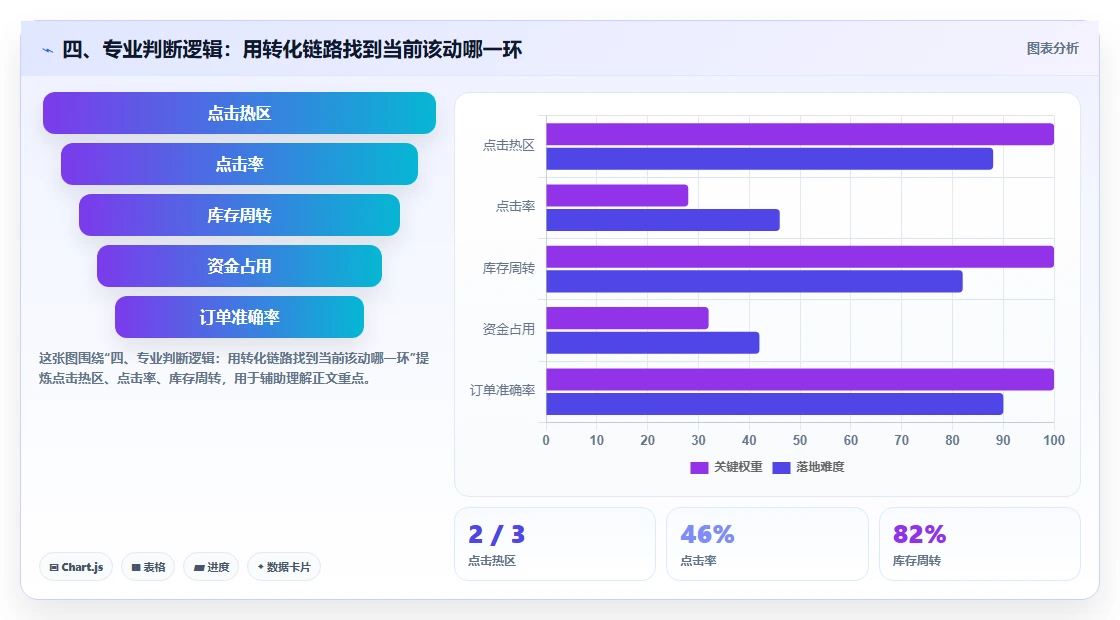Viewport: 1120px width, 620px height.
Task: Click the 订单准确率 y-axis label
Action: (x=502, y=391)
